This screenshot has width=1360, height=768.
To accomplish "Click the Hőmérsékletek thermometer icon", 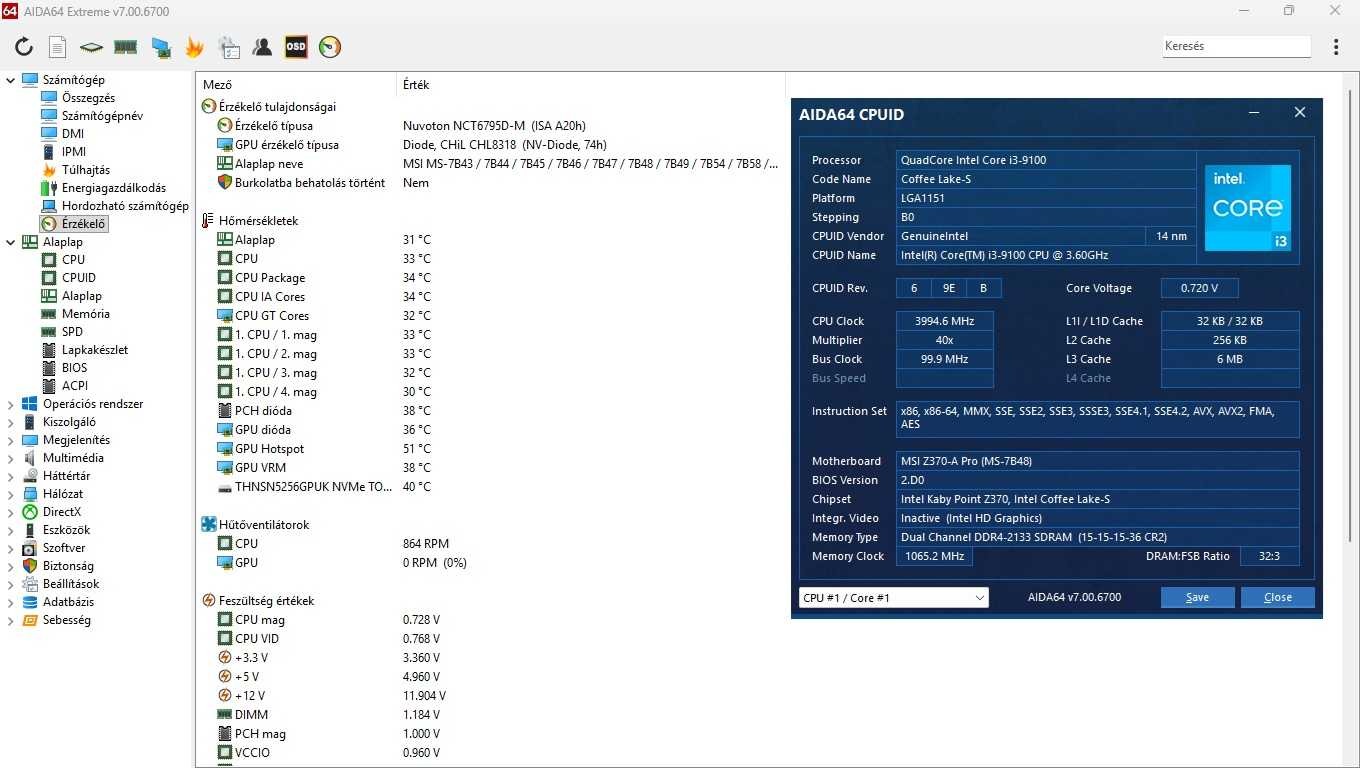I will pos(208,221).
